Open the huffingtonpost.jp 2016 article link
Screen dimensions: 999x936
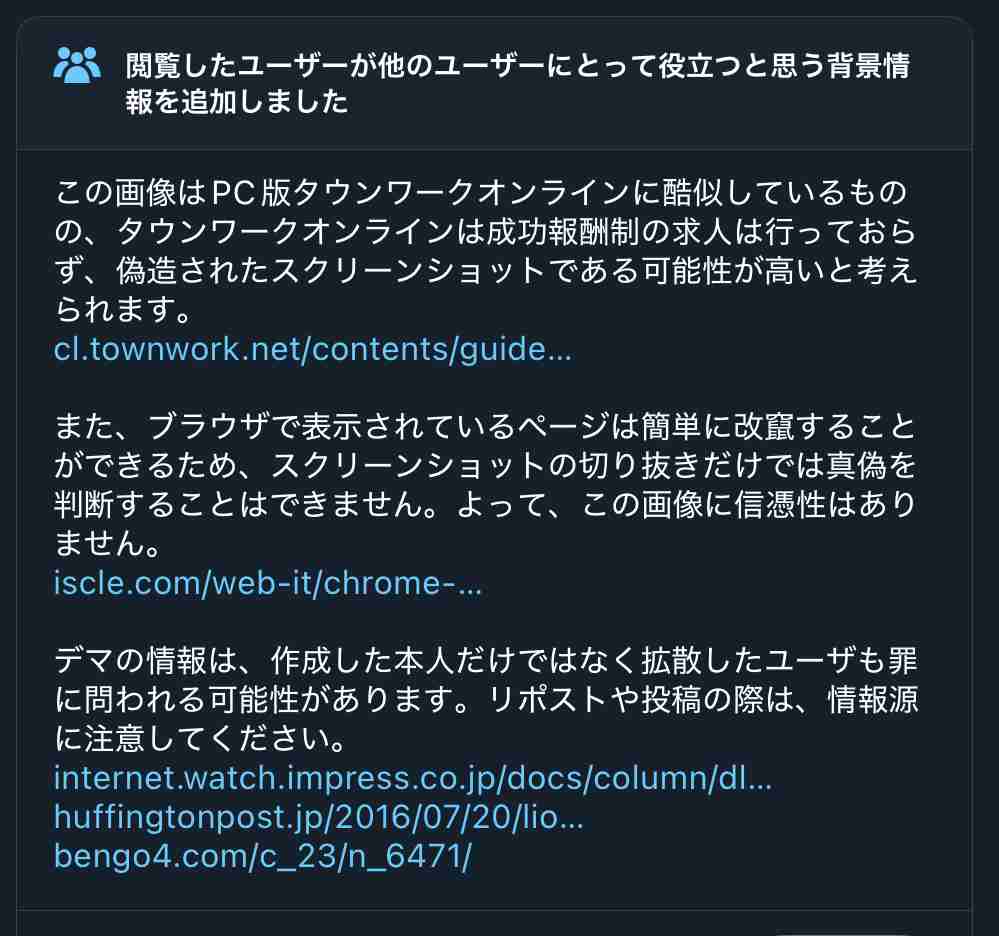(x=319, y=817)
